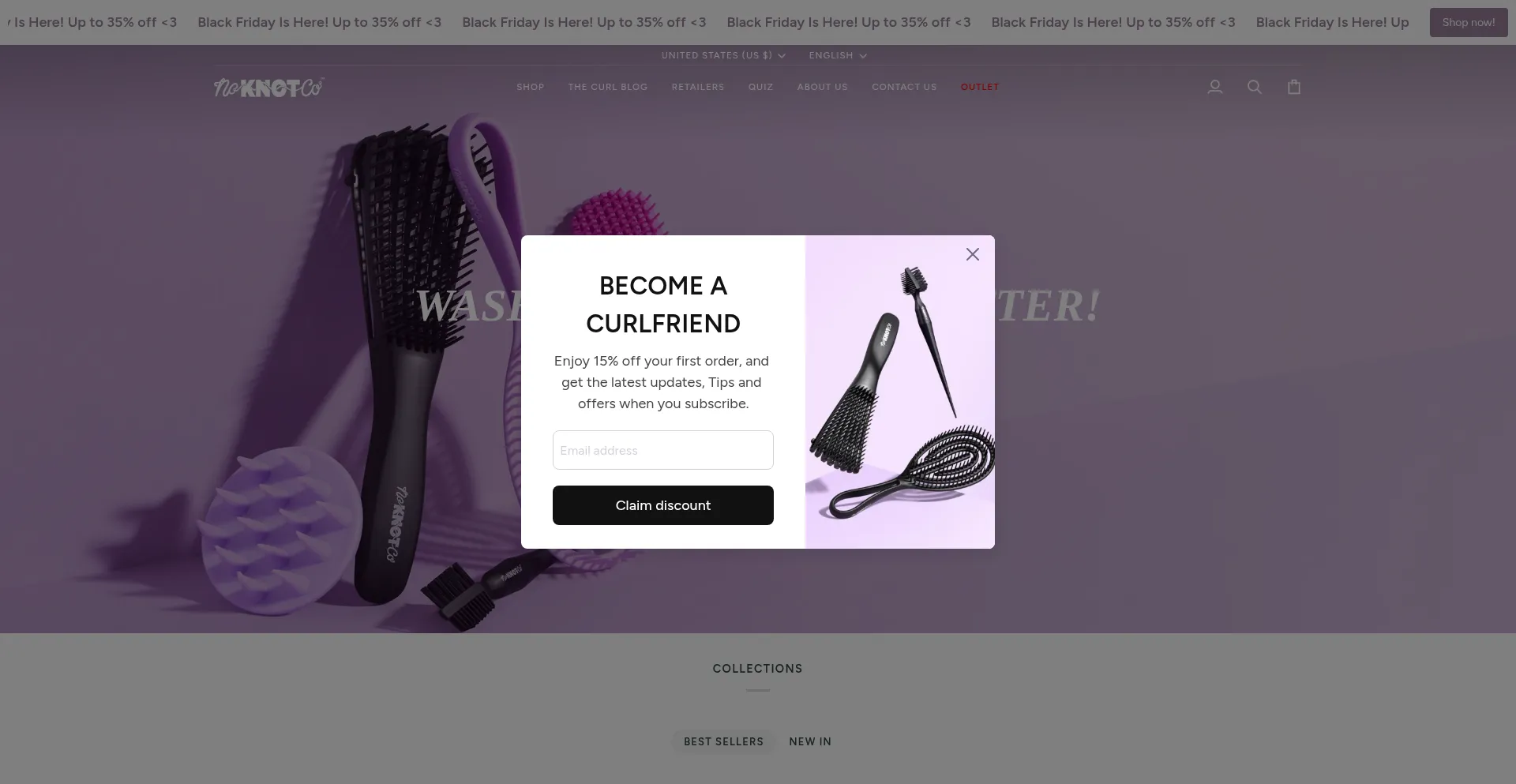
Task: Open the red Outlet link
Action: 980,87
